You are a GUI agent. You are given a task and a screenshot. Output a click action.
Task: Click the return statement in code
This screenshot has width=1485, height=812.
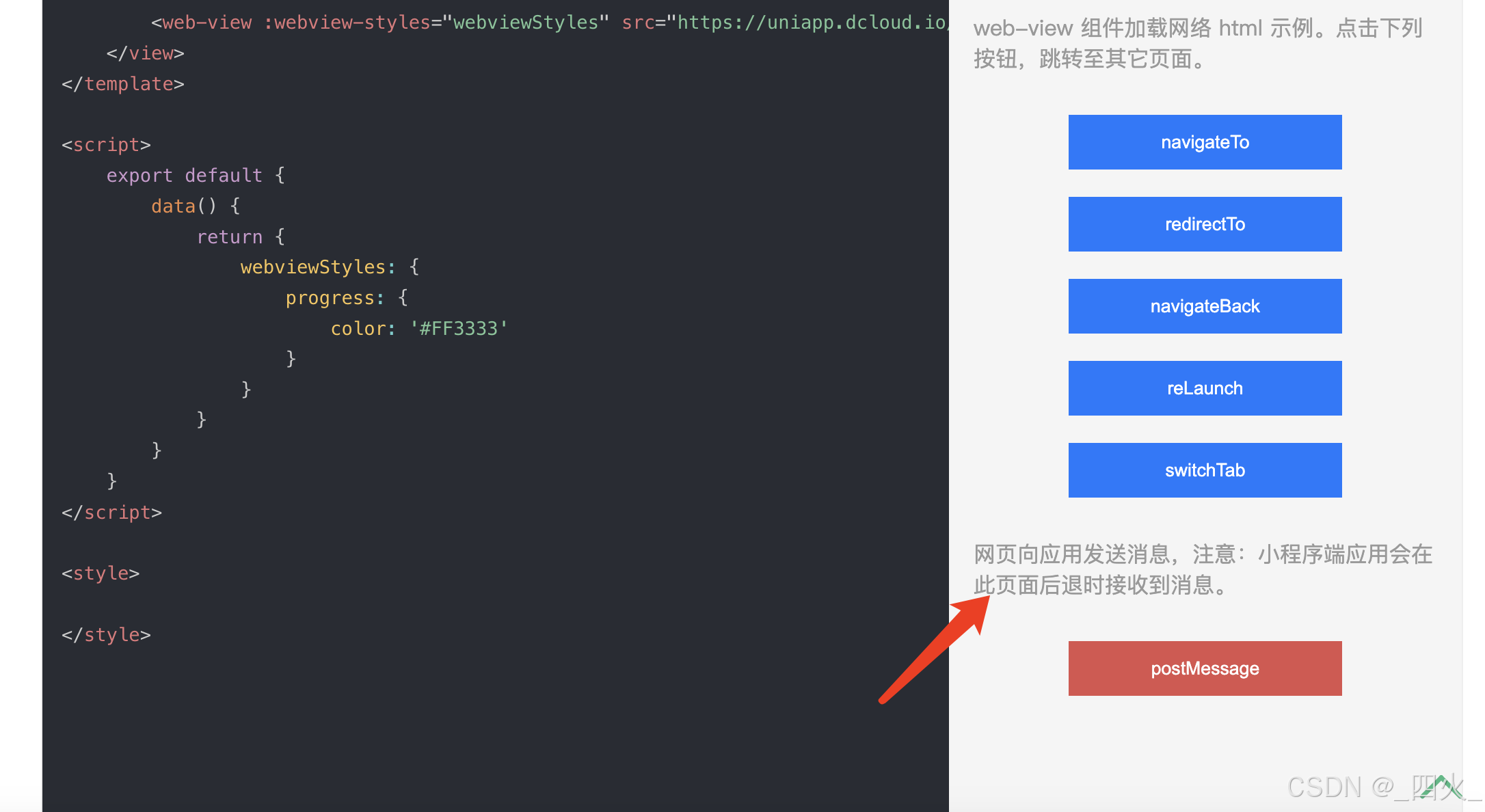[230, 236]
